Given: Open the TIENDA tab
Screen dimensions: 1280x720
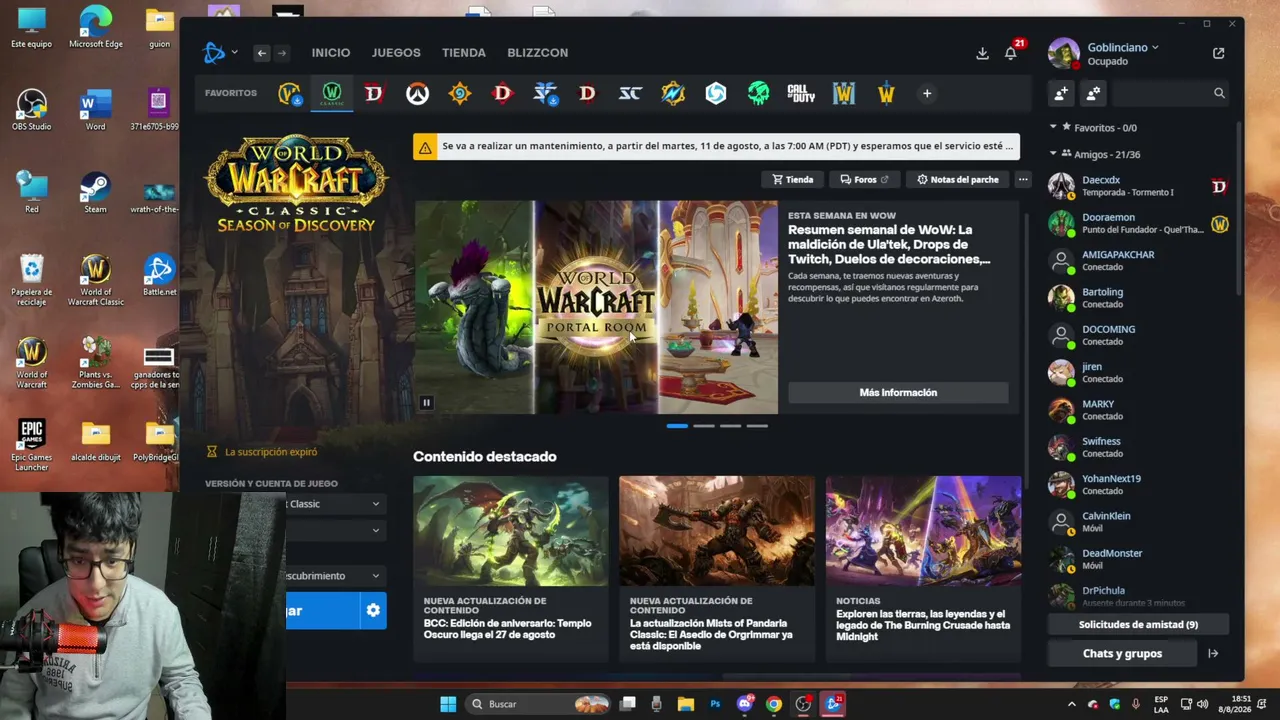Looking at the screenshot, I should [464, 53].
